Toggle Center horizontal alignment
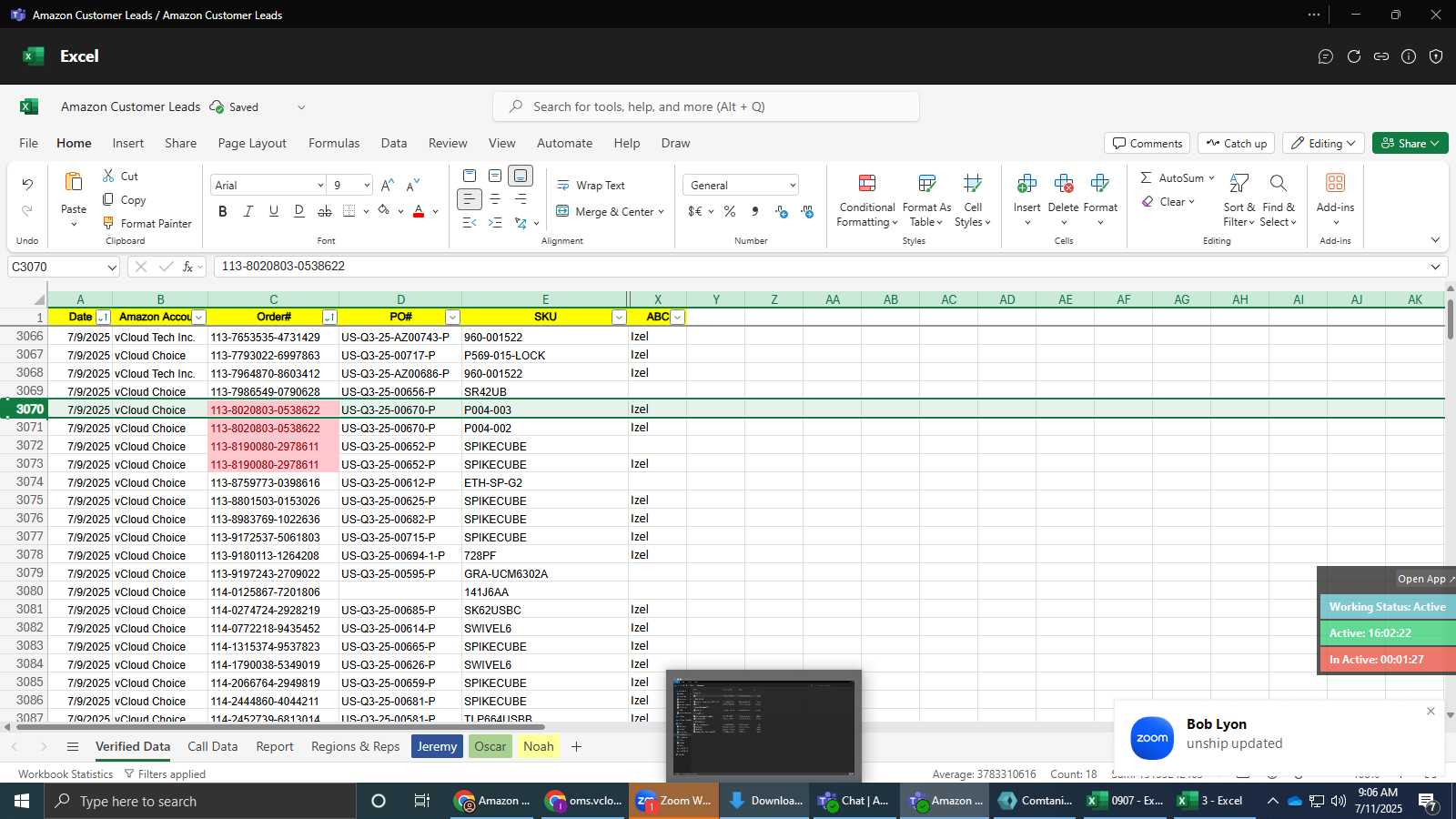This screenshot has height=819, width=1456. pos(495,199)
